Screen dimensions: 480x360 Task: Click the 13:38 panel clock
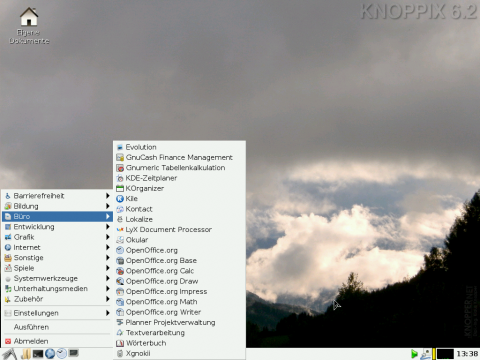click(x=467, y=354)
